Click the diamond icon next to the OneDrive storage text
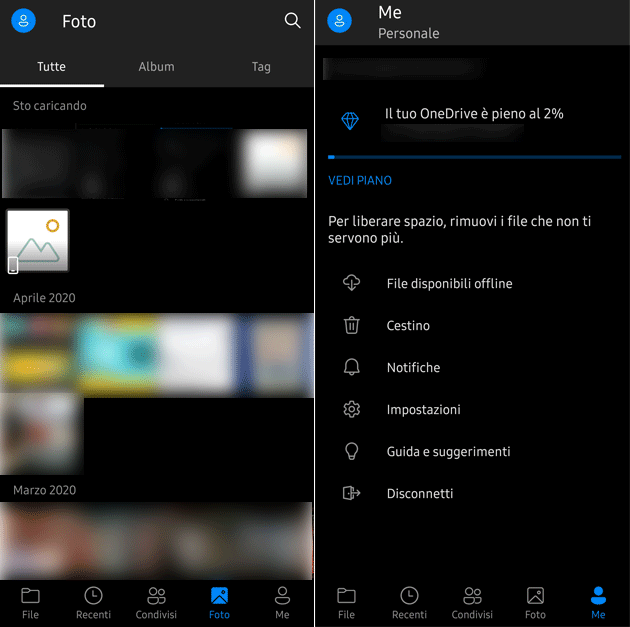The image size is (630, 627). [350, 121]
